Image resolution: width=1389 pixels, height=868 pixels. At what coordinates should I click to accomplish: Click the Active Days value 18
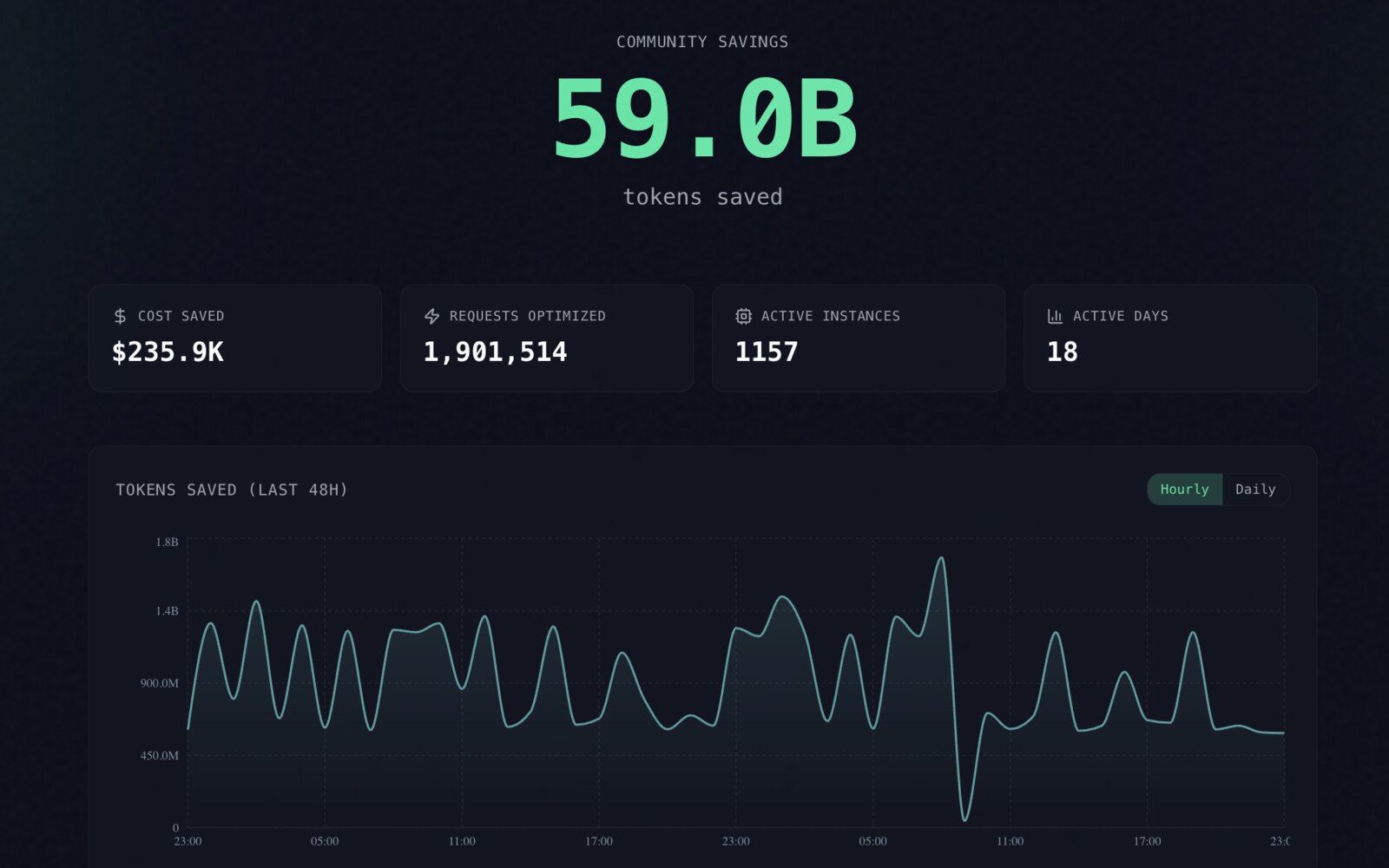(1063, 352)
